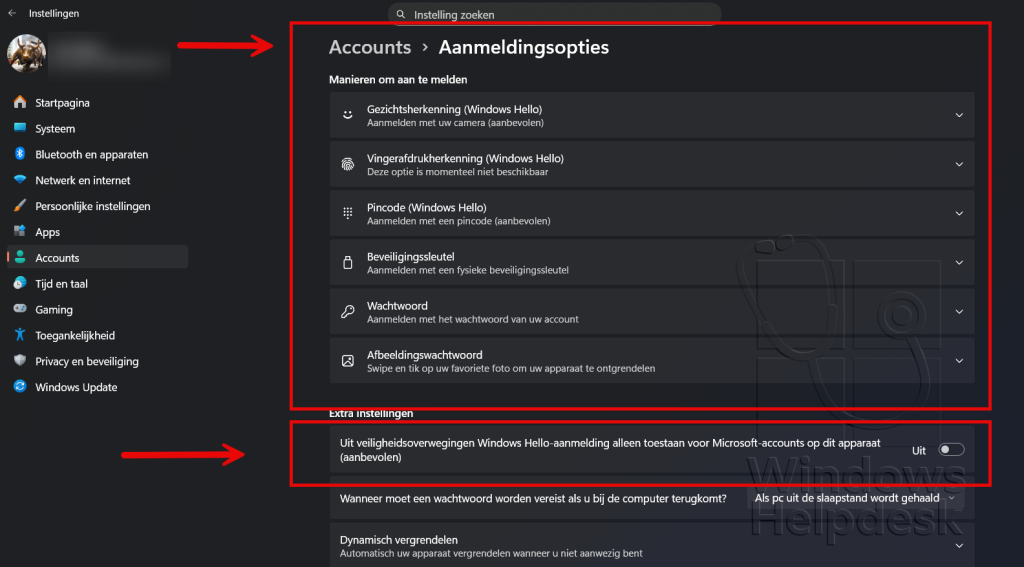Click the Windows Update icon in sidebar
1024x567 pixels.
pos(19,387)
